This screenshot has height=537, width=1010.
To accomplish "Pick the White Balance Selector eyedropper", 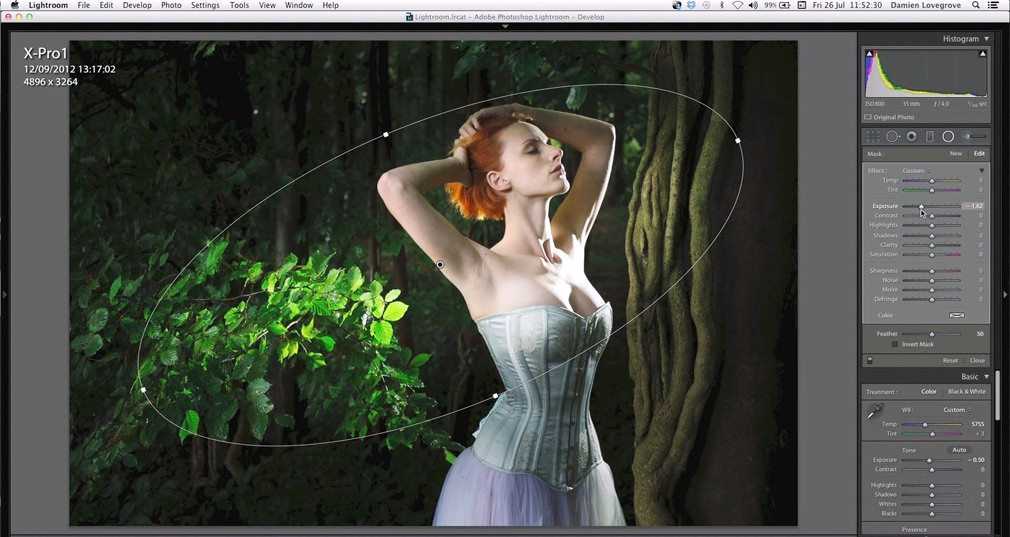I will click(x=874, y=412).
